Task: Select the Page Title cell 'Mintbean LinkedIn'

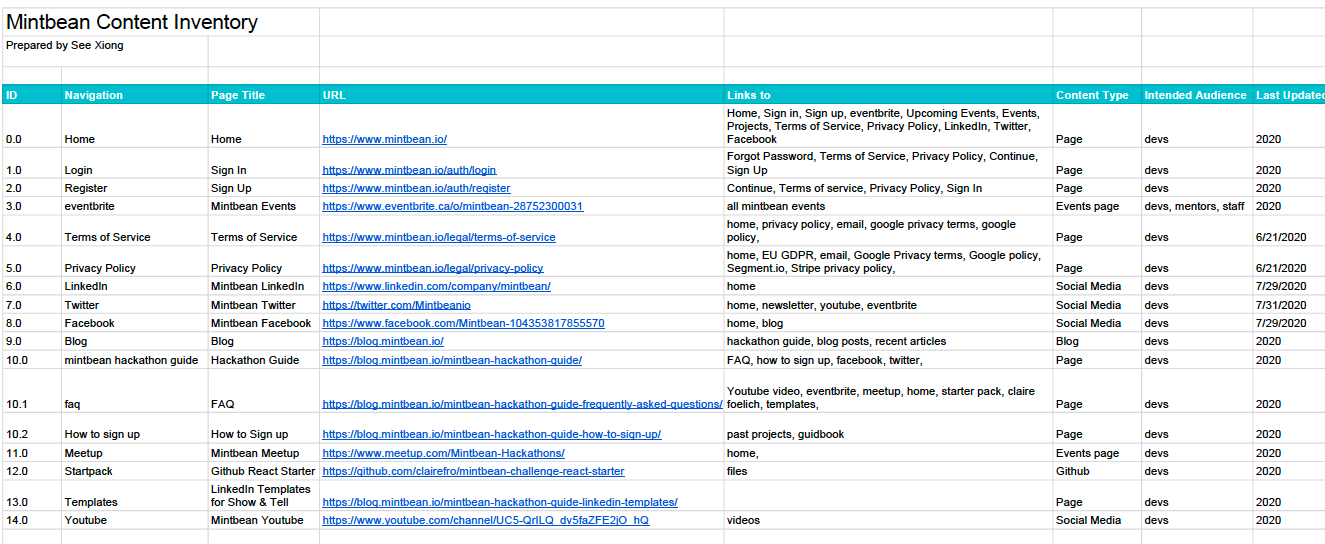Action: click(264, 286)
